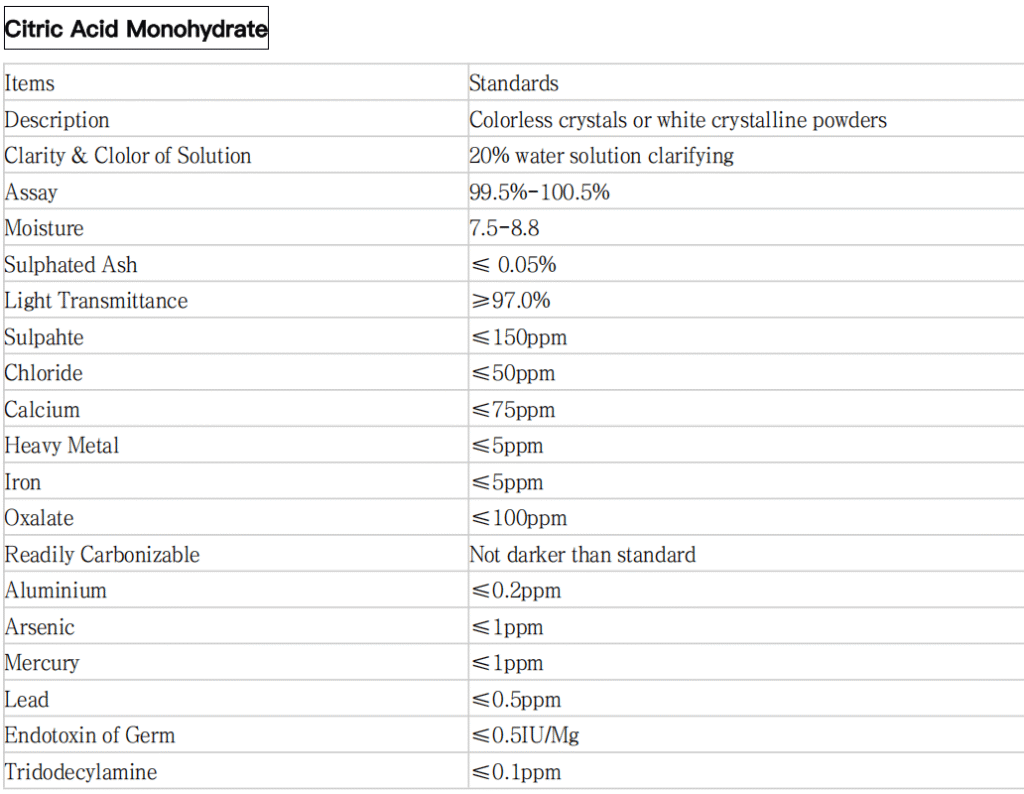Click the Readily Carbonizable row label
1024x794 pixels.
tap(102, 555)
